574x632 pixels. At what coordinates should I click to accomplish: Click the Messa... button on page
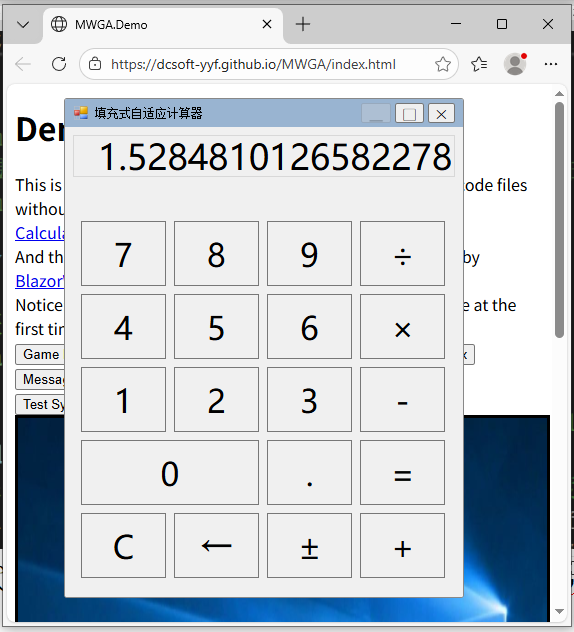40,379
